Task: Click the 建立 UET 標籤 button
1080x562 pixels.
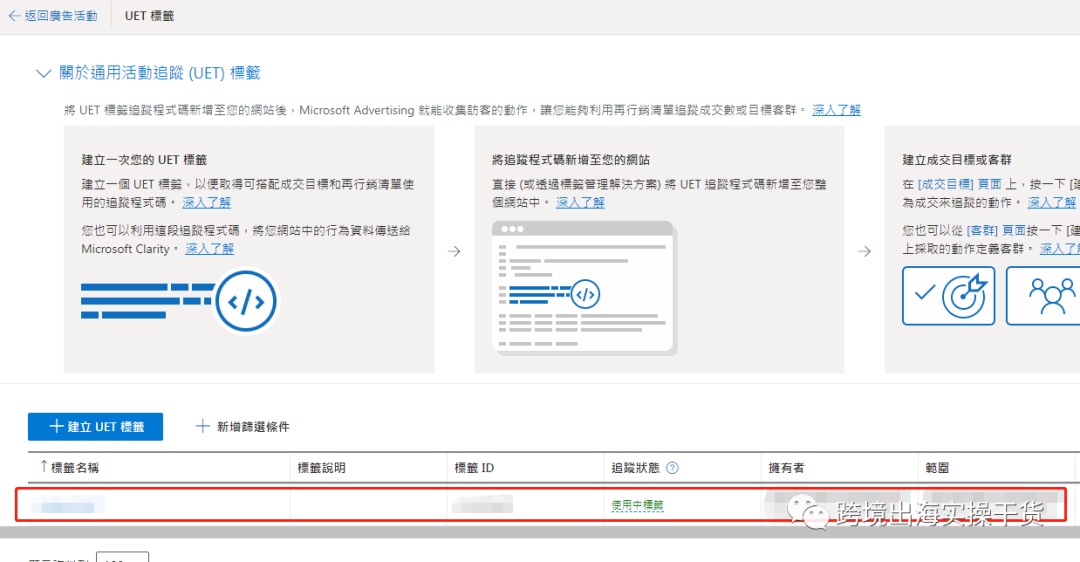Action: [x=96, y=426]
